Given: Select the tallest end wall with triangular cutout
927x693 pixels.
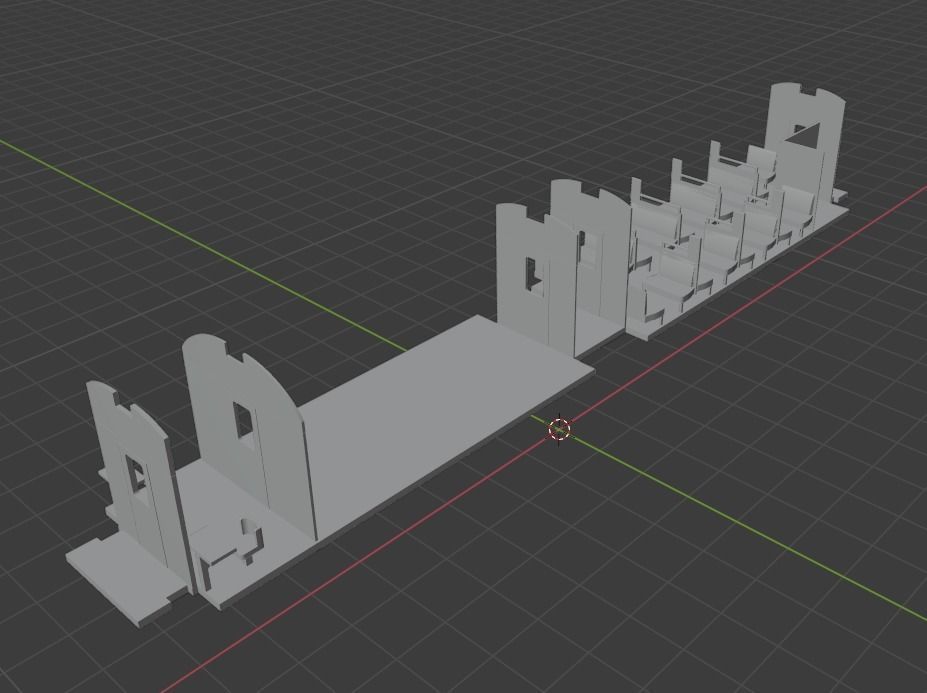Looking at the screenshot, I should [805, 144].
